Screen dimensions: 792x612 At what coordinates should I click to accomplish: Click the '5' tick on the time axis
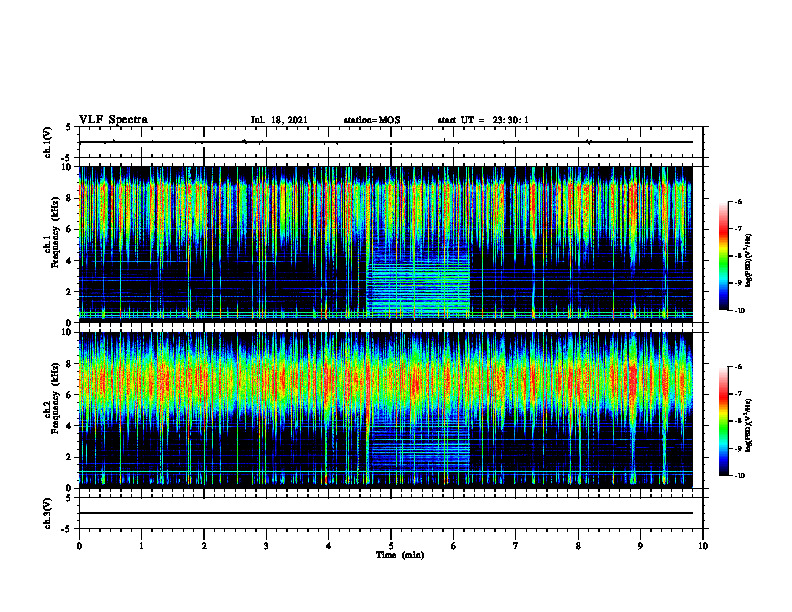pos(391,546)
